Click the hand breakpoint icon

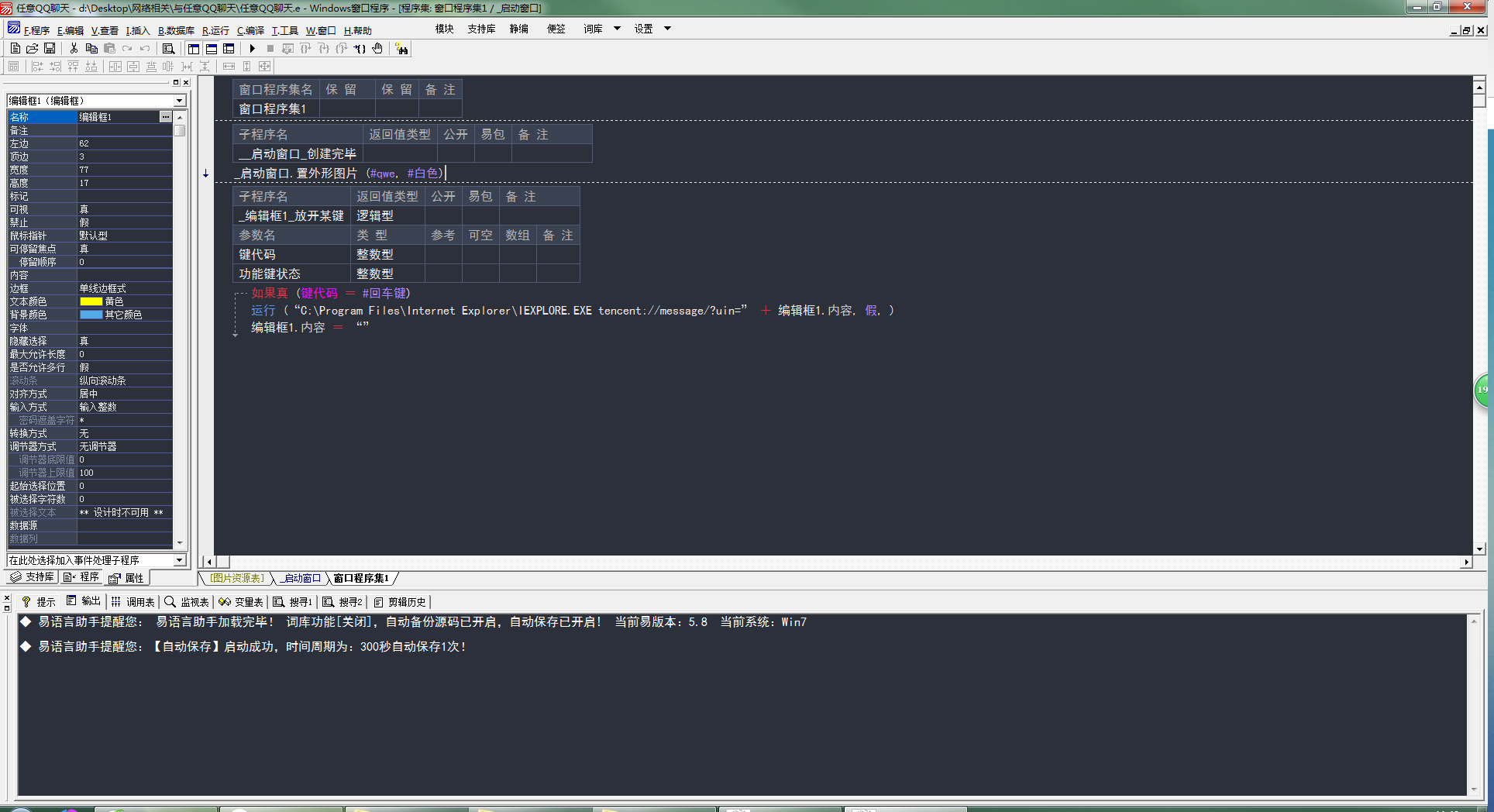[x=377, y=48]
